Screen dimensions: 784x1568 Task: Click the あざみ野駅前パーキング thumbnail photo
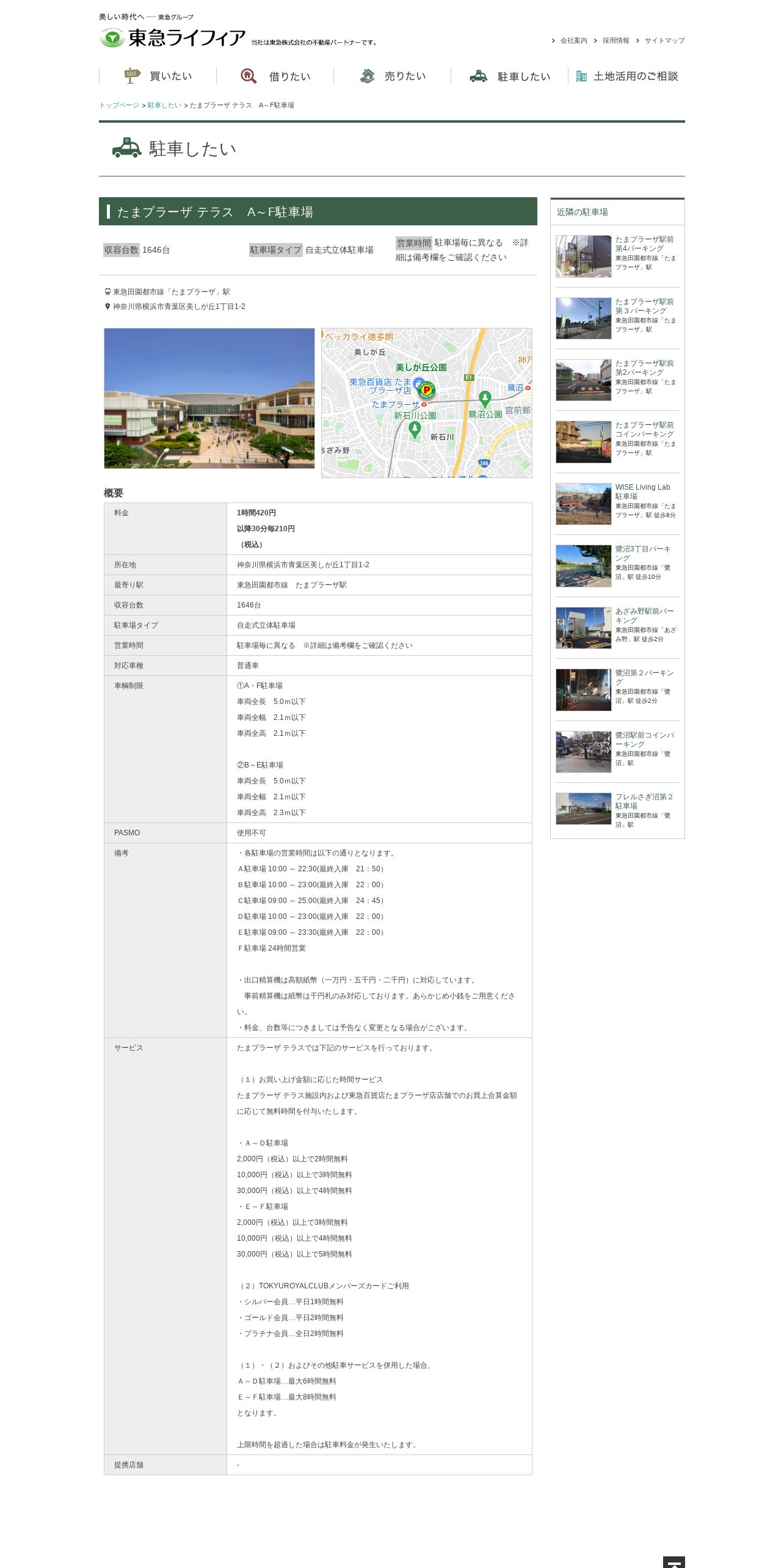tap(584, 628)
